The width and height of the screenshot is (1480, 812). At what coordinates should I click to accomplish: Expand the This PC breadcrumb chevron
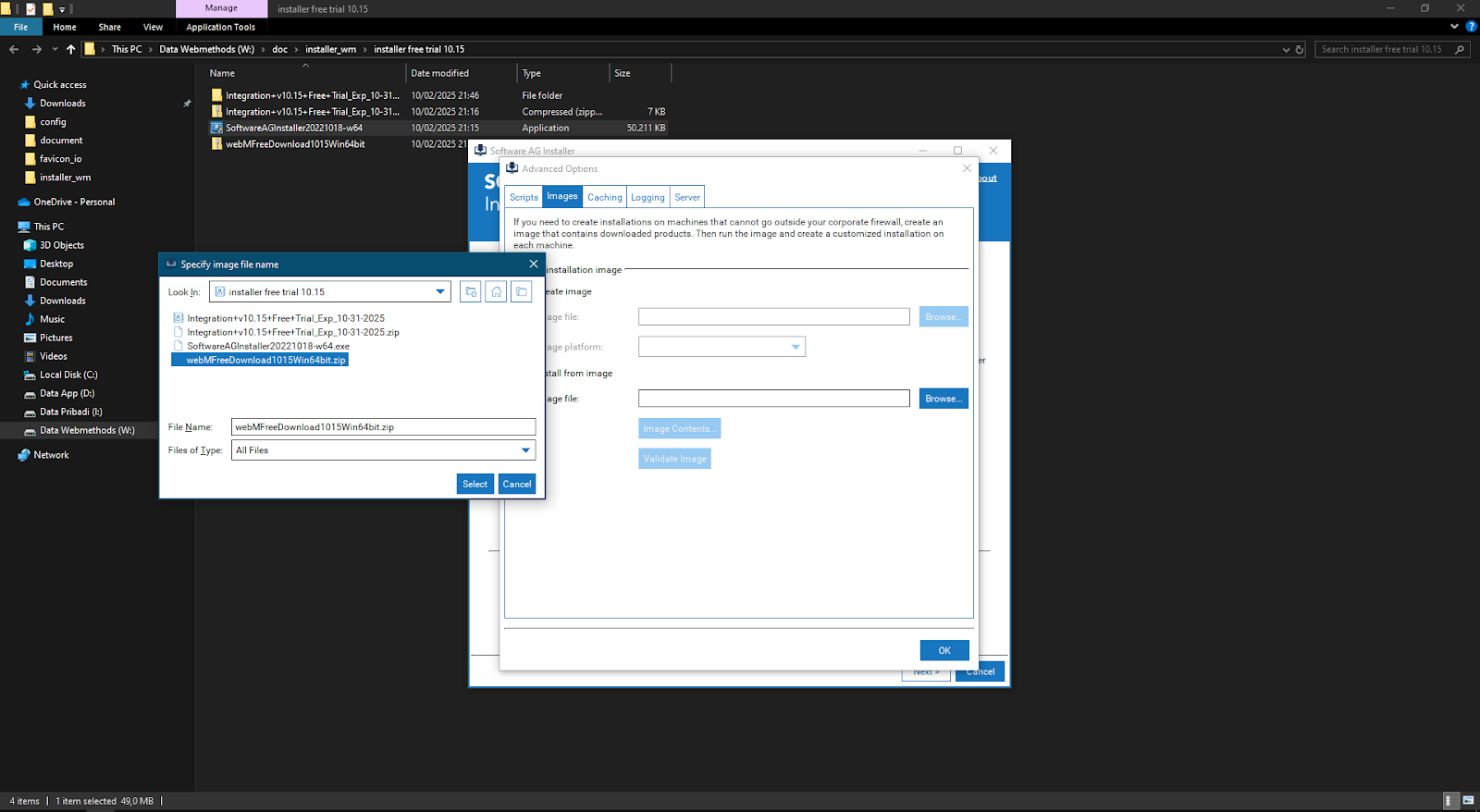pyautogui.click(x=150, y=49)
